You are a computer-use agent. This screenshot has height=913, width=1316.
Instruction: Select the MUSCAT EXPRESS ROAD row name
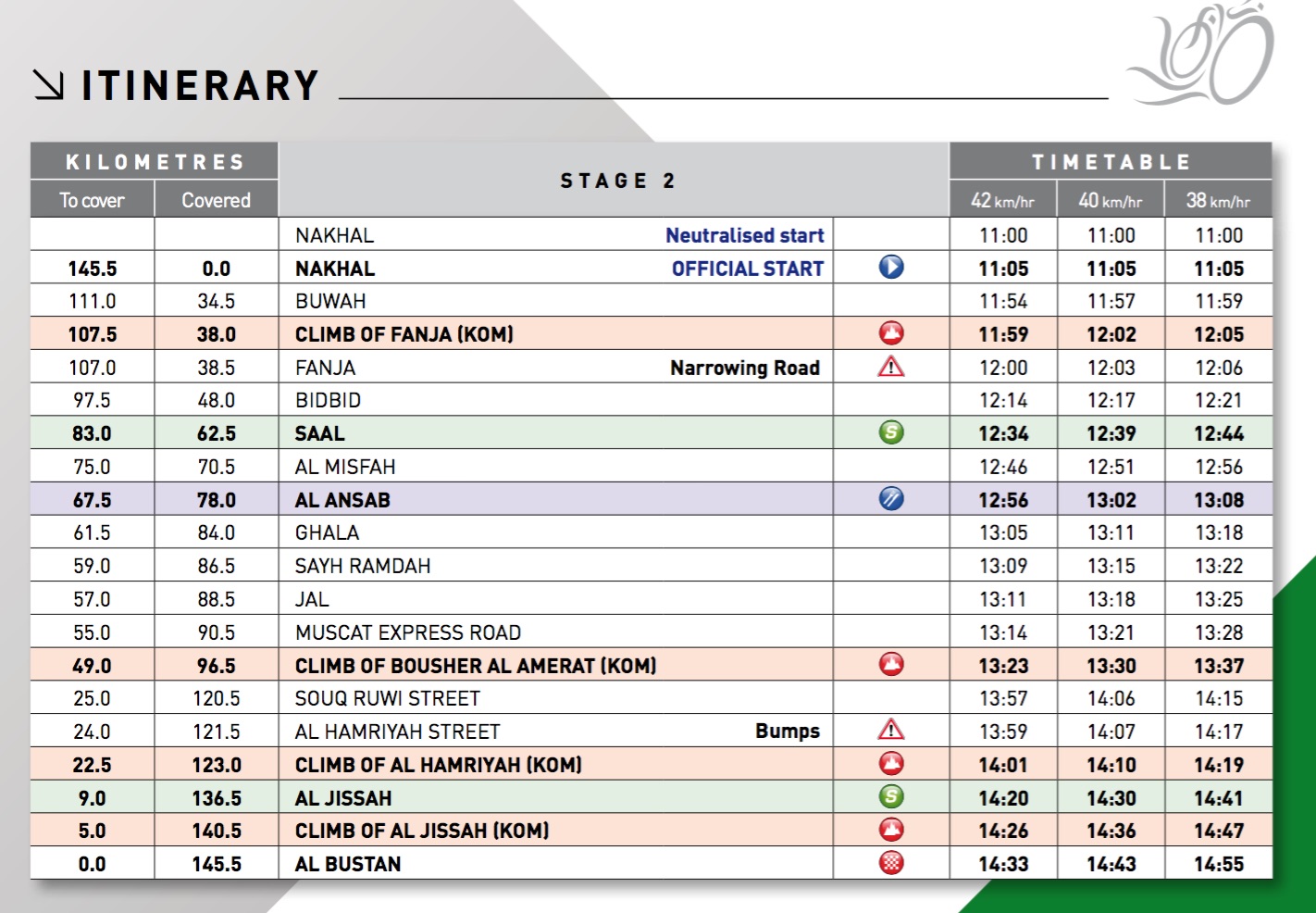click(x=408, y=632)
